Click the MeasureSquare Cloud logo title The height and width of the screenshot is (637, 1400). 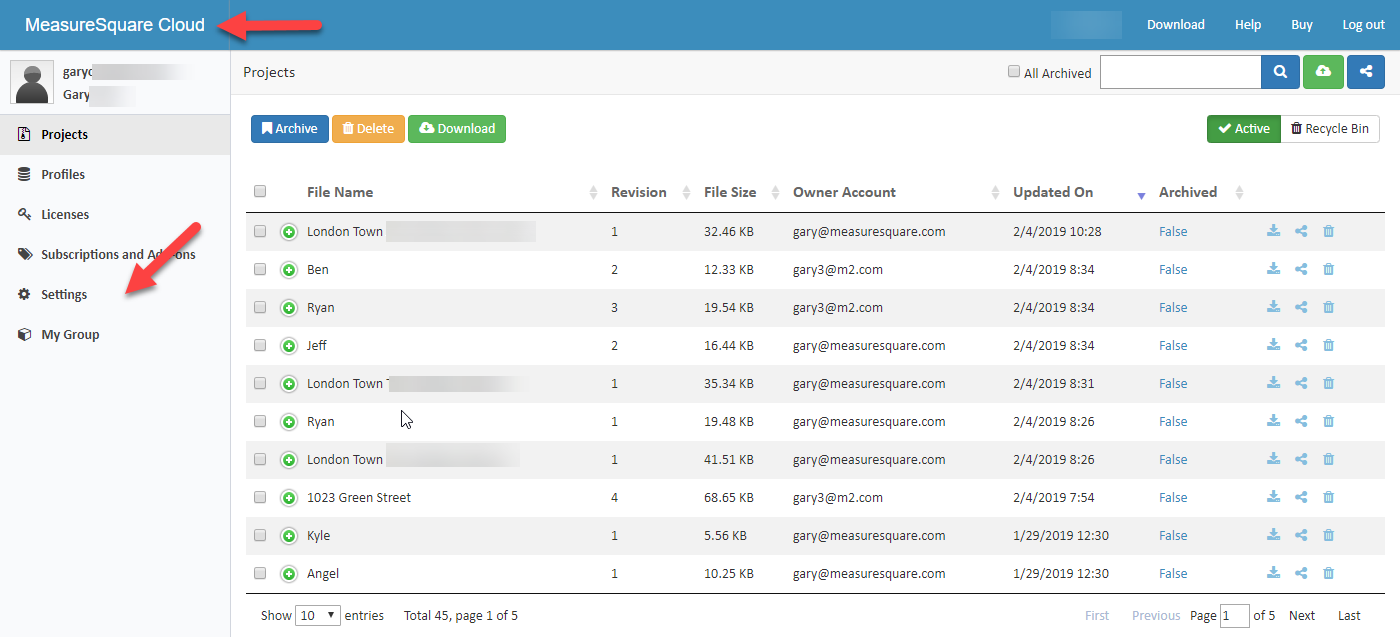(115, 25)
